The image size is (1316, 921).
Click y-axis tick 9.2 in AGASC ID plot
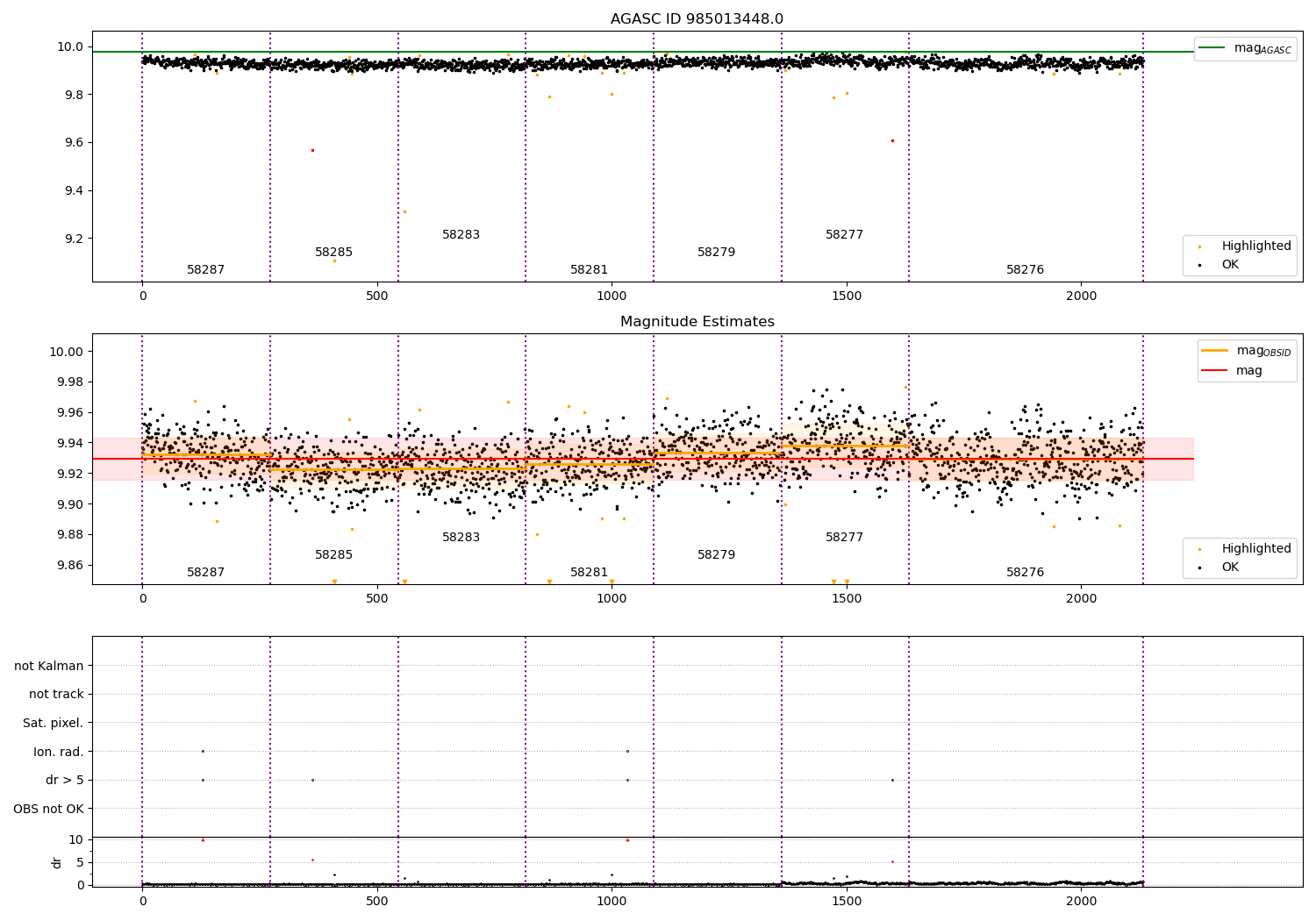pyautogui.click(x=73, y=239)
